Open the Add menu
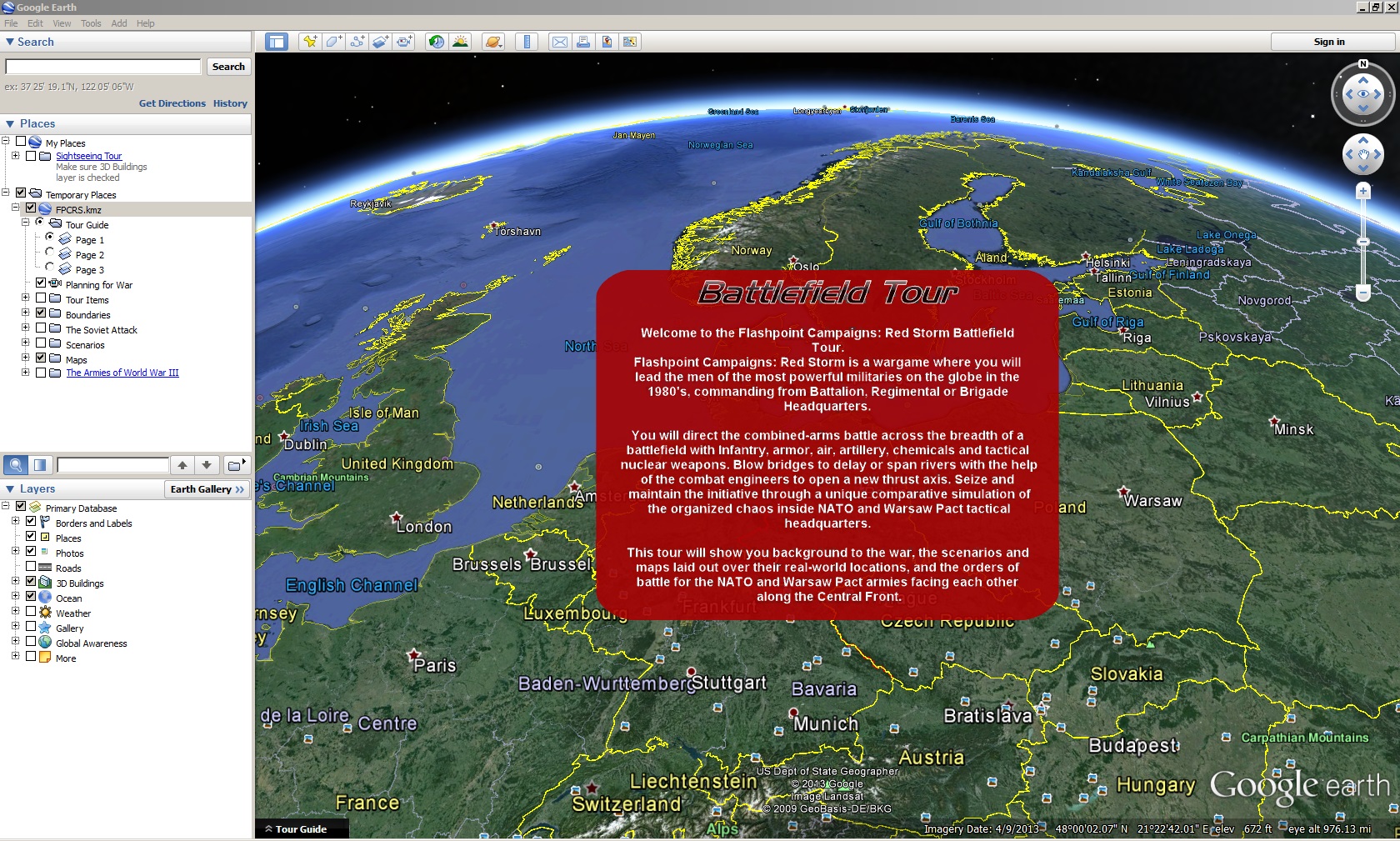Screen dimensions: 1400x841 (119, 23)
